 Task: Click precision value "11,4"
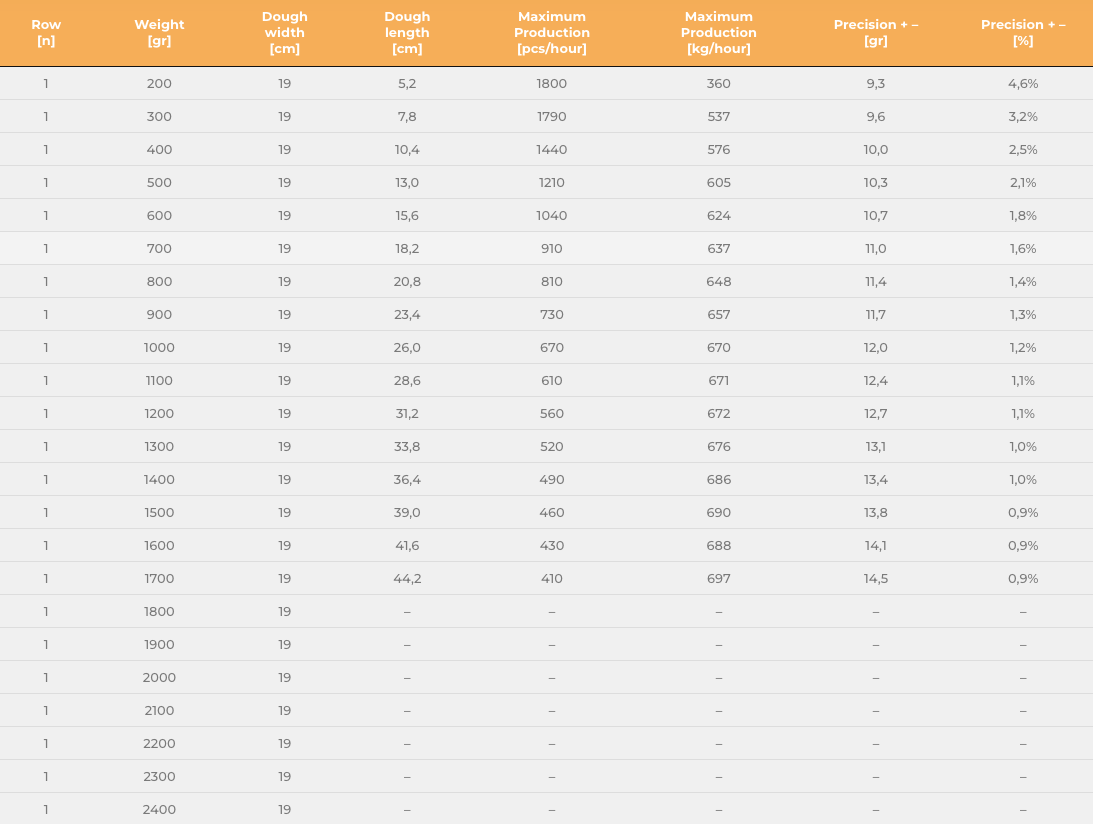tap(876, 282)
